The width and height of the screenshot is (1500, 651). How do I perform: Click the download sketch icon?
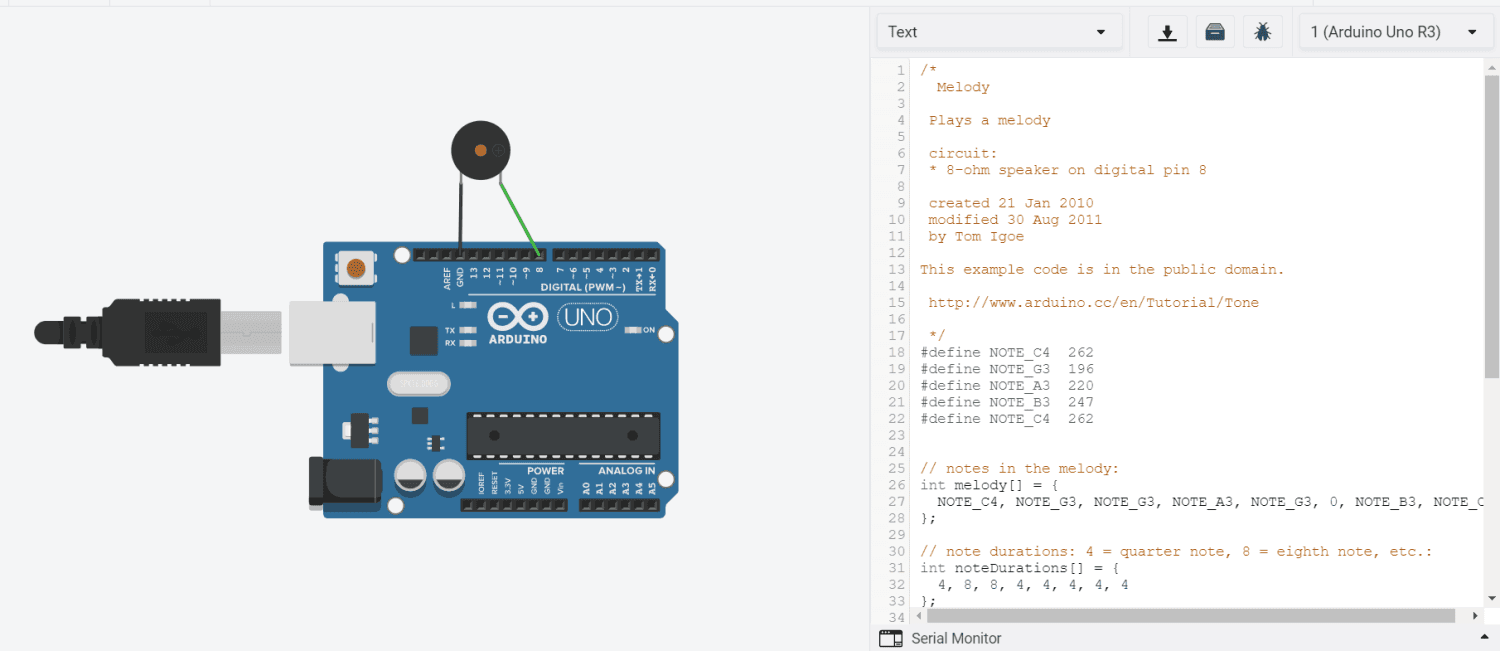(x=1166, y=31)
